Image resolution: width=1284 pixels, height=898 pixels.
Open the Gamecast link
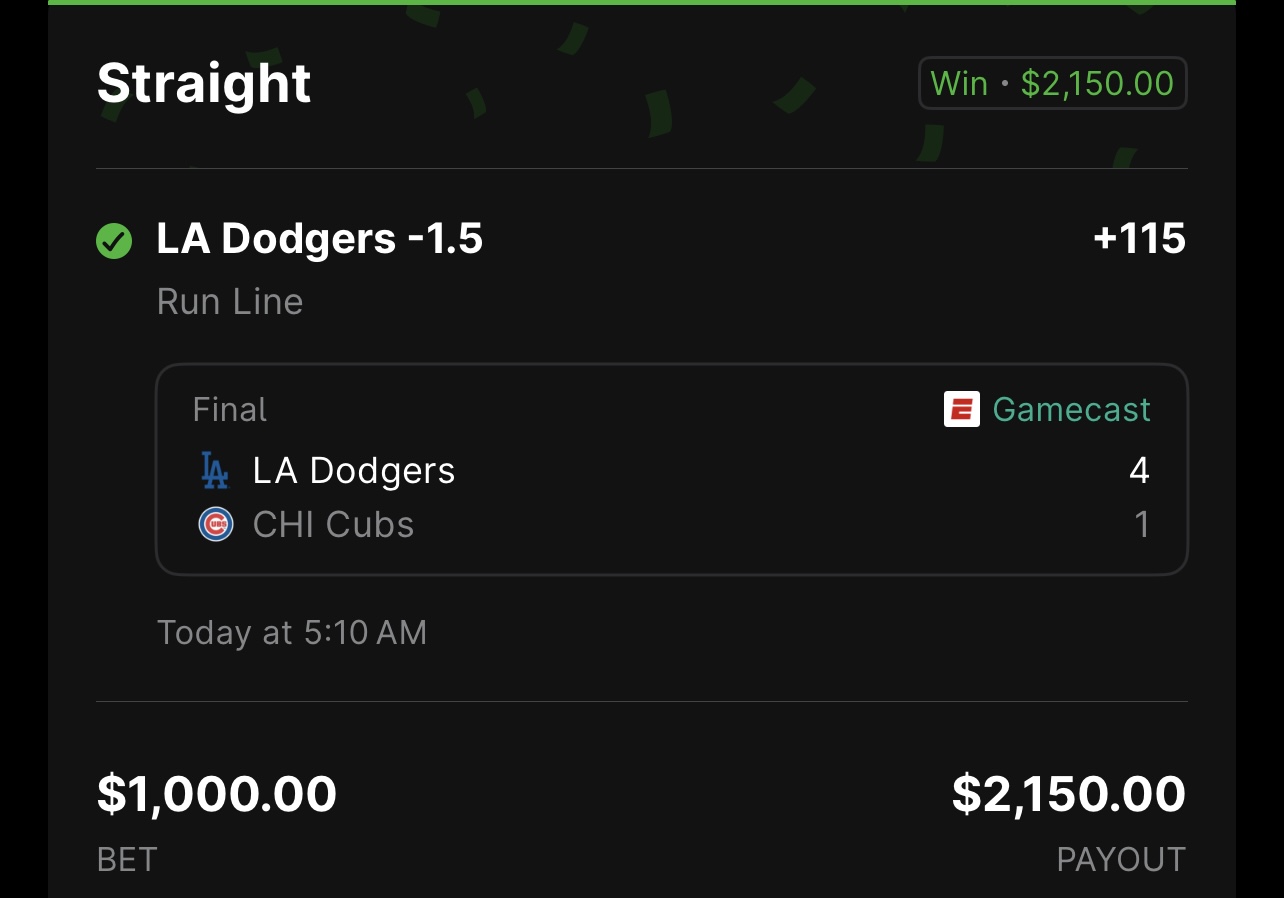click(1071, 409)
